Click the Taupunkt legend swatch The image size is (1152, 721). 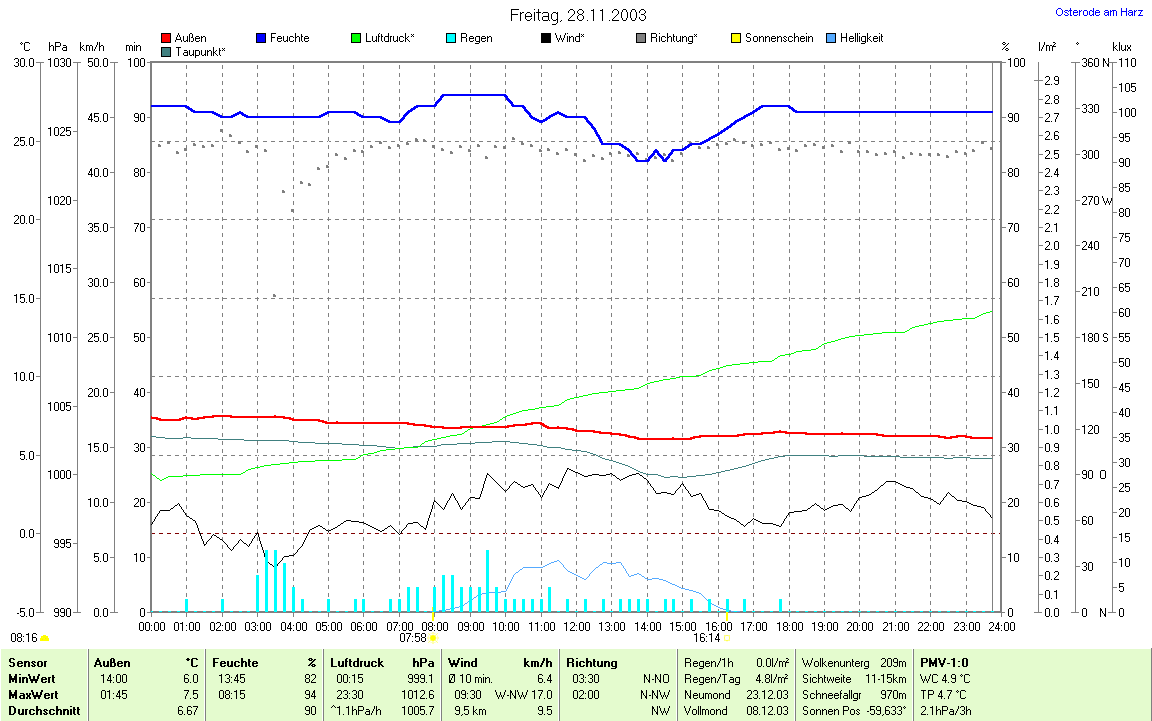[x=166, y=51]
